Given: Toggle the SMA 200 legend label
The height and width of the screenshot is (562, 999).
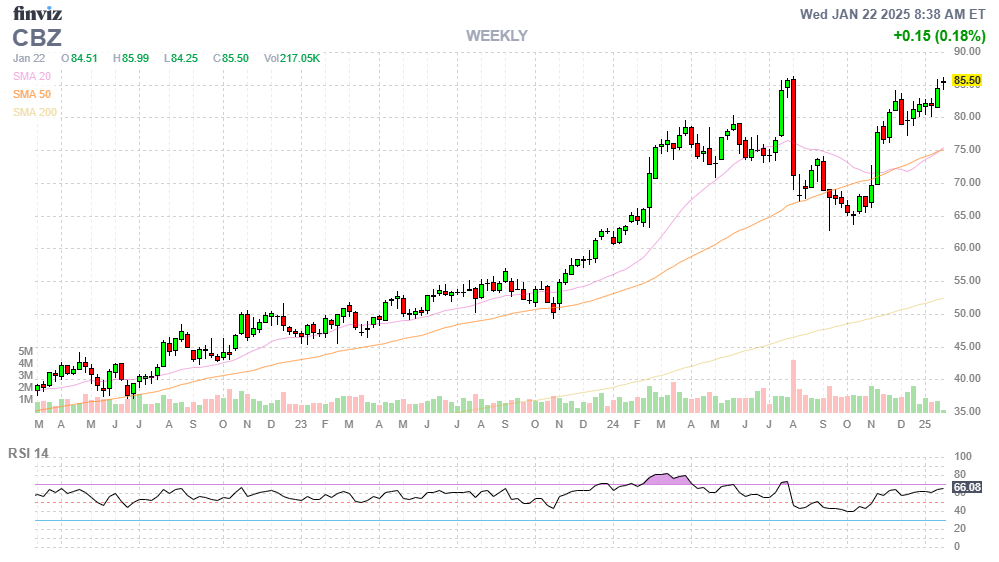Looking at the screenshot, I should (35, 112).
